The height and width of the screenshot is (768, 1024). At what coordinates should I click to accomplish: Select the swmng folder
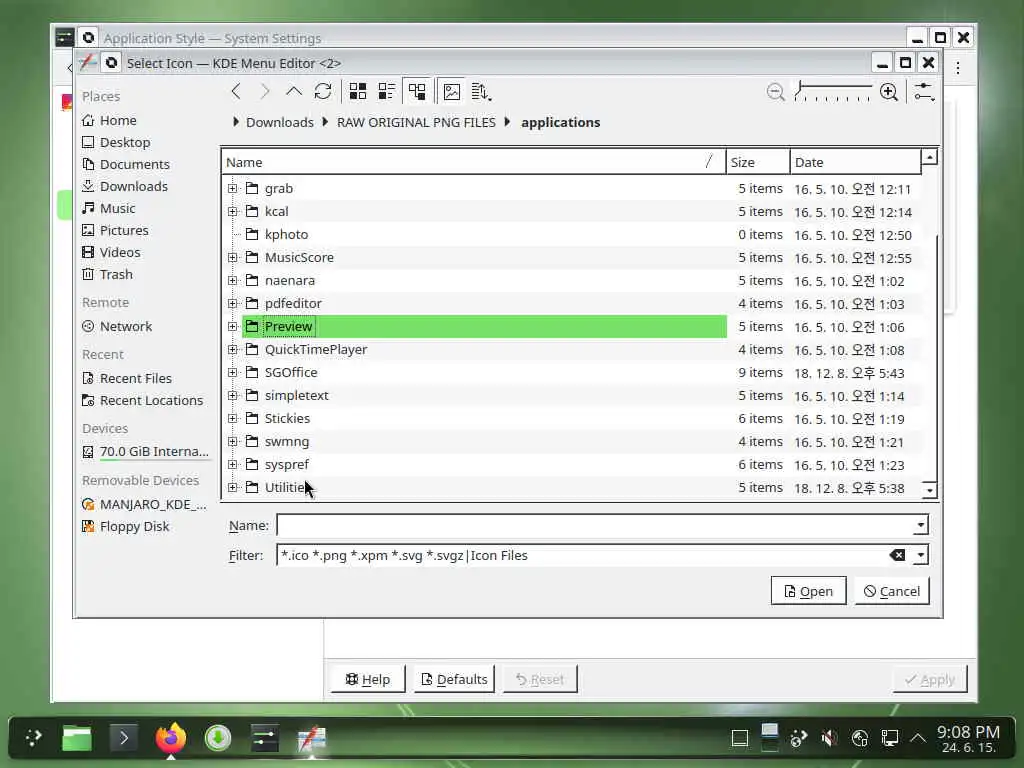(x=287, y=442)
